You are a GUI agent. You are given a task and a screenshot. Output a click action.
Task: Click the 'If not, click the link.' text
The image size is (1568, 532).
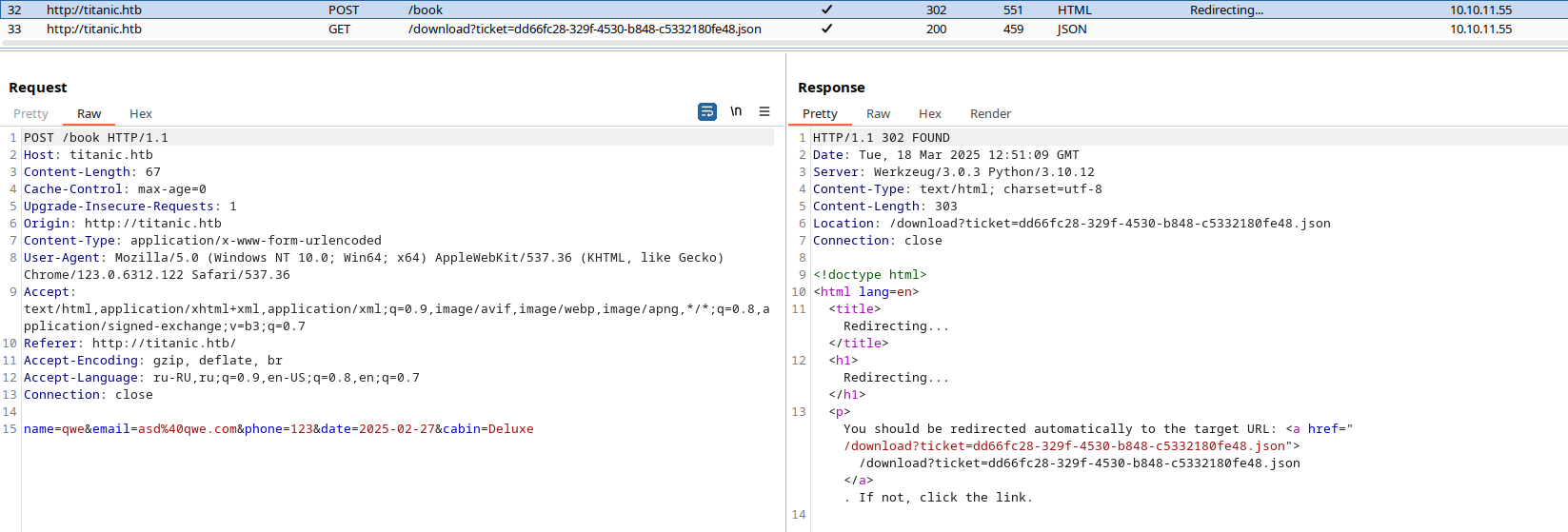(945, 497)
